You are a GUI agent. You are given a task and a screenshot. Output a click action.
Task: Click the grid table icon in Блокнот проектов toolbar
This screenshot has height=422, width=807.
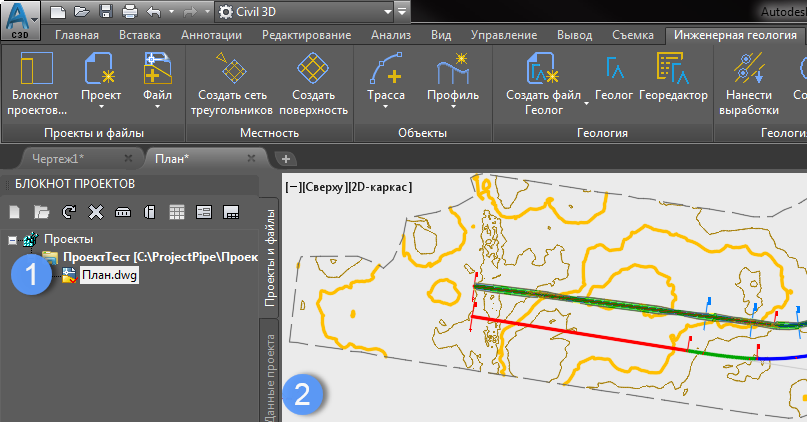click(177, 212)
